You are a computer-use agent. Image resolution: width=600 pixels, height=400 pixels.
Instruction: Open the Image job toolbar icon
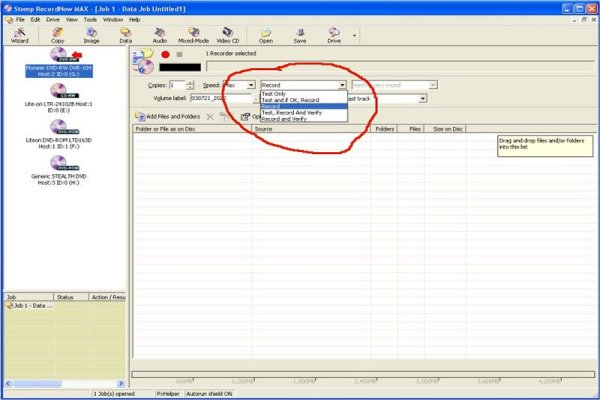pyautogui.click(x=91, y=36)
